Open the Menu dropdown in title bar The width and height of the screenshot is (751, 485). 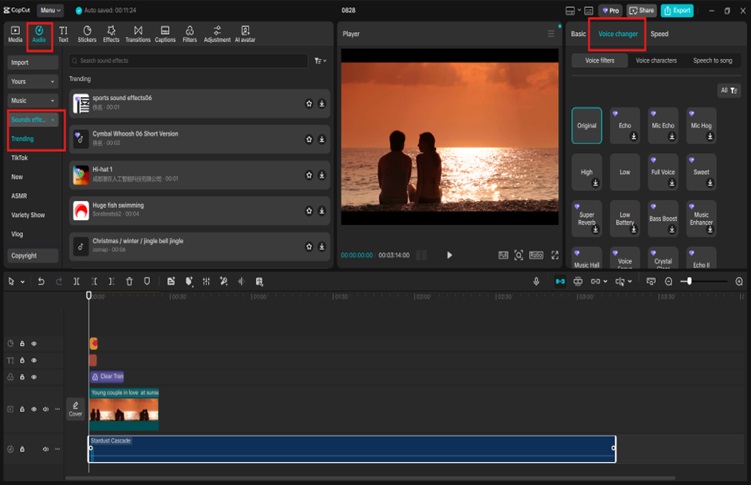[x=50, y=10]
